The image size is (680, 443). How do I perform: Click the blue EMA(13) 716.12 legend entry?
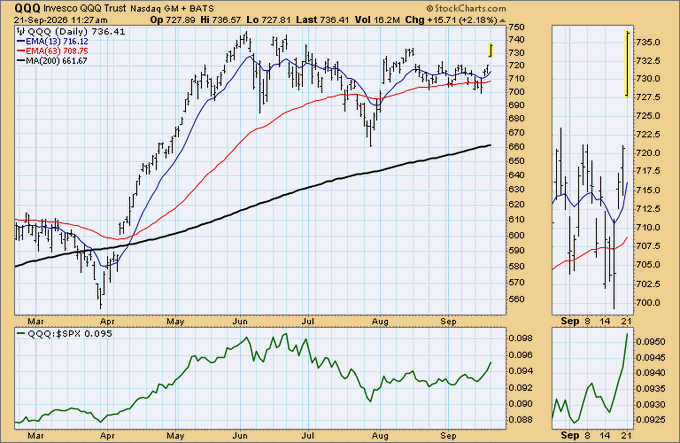point(52,42)
